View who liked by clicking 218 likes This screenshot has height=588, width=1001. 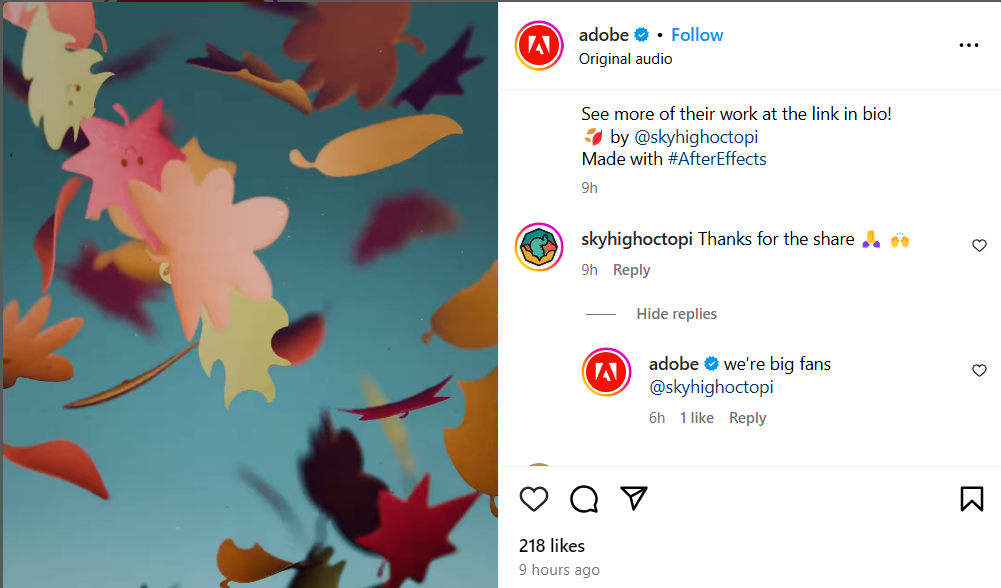tap(552, 546)
